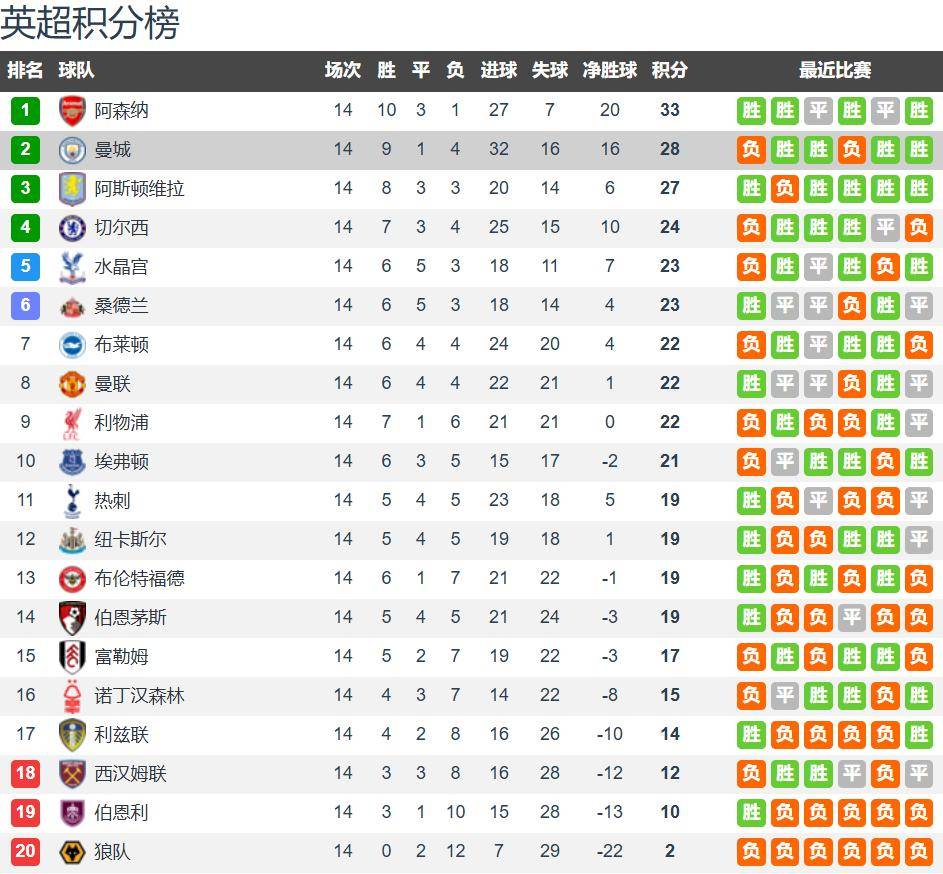Viewport: 943px width, 874px height.
Task: Click the Everton crest icon
Action: tap(72, 461)
